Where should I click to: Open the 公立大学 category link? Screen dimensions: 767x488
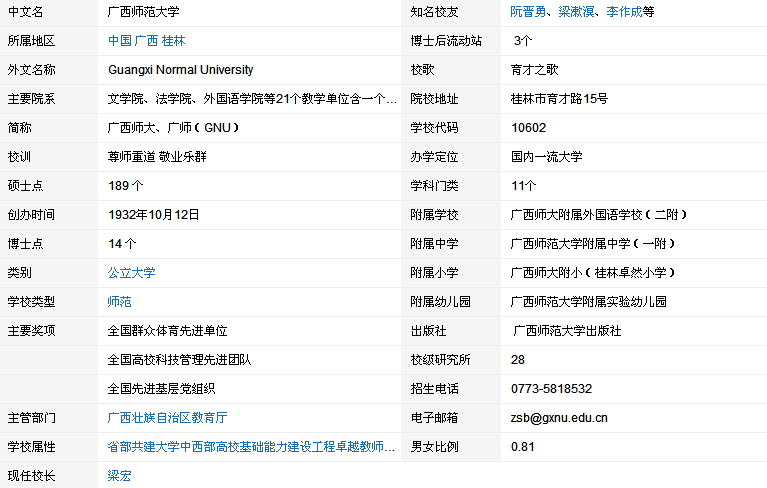coord(132,273)
